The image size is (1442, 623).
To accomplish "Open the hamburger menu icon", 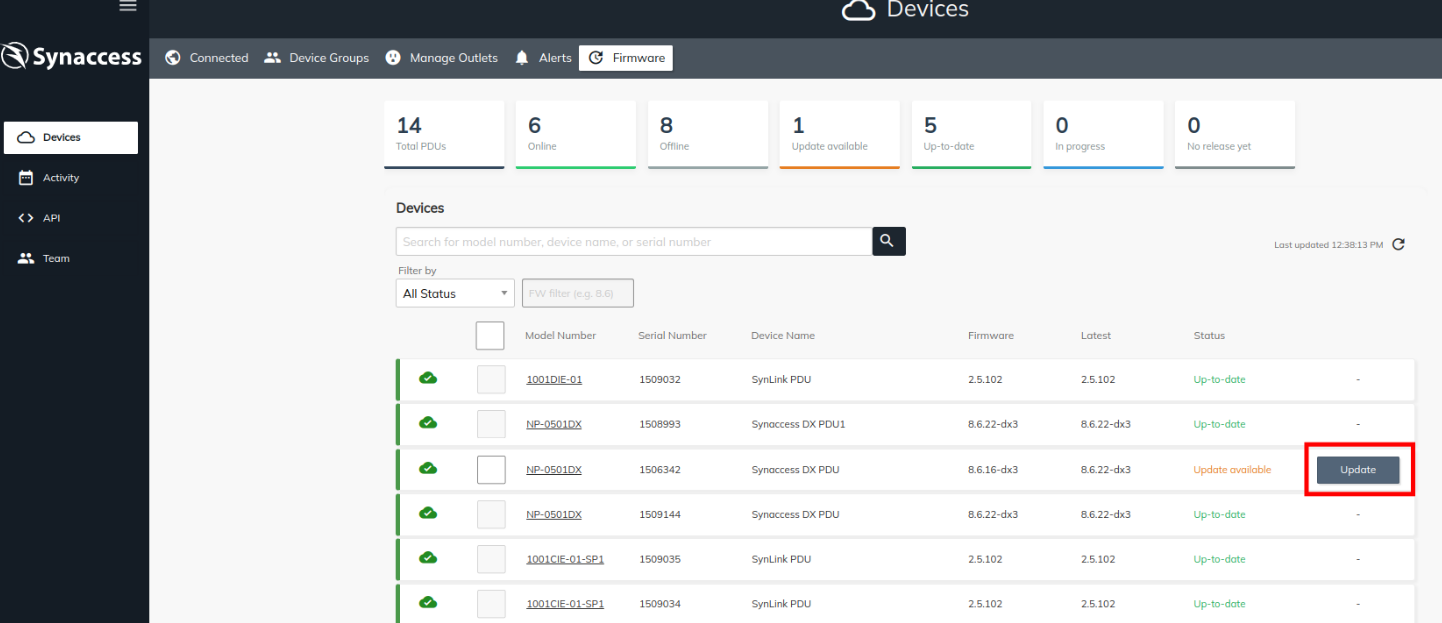I will click(127, 6).
